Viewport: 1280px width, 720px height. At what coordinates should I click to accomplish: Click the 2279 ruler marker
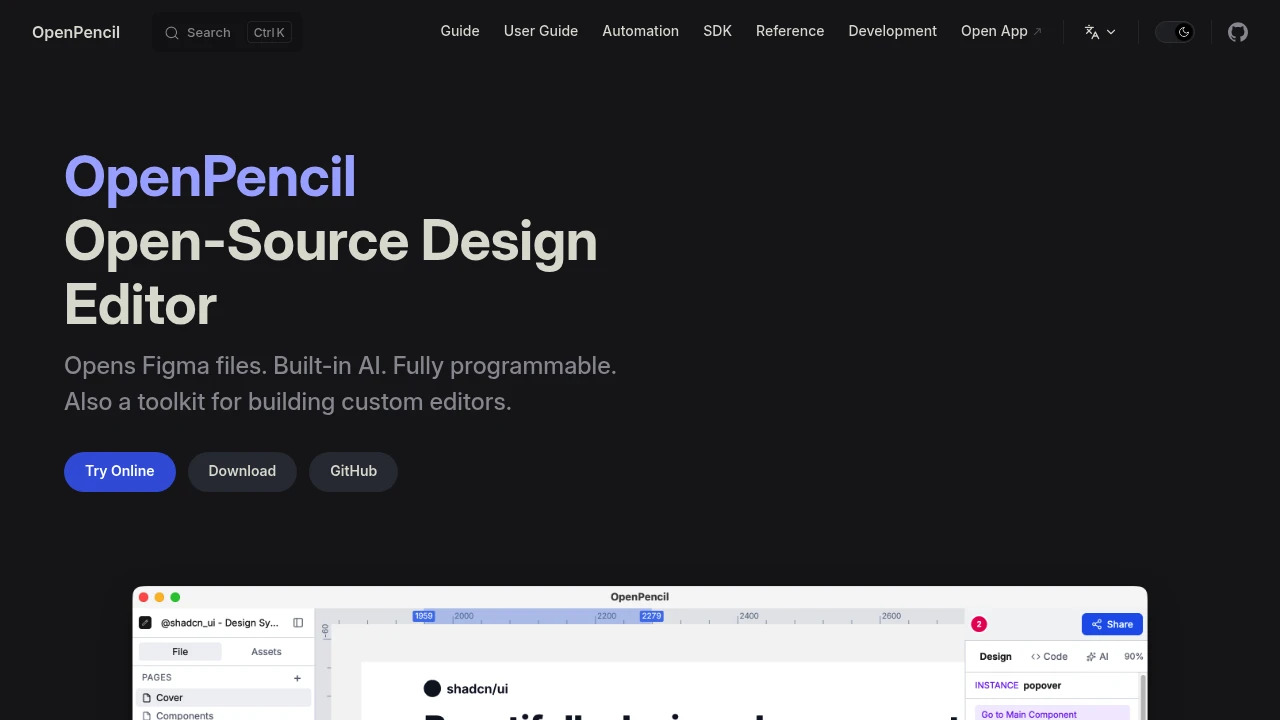651,616
